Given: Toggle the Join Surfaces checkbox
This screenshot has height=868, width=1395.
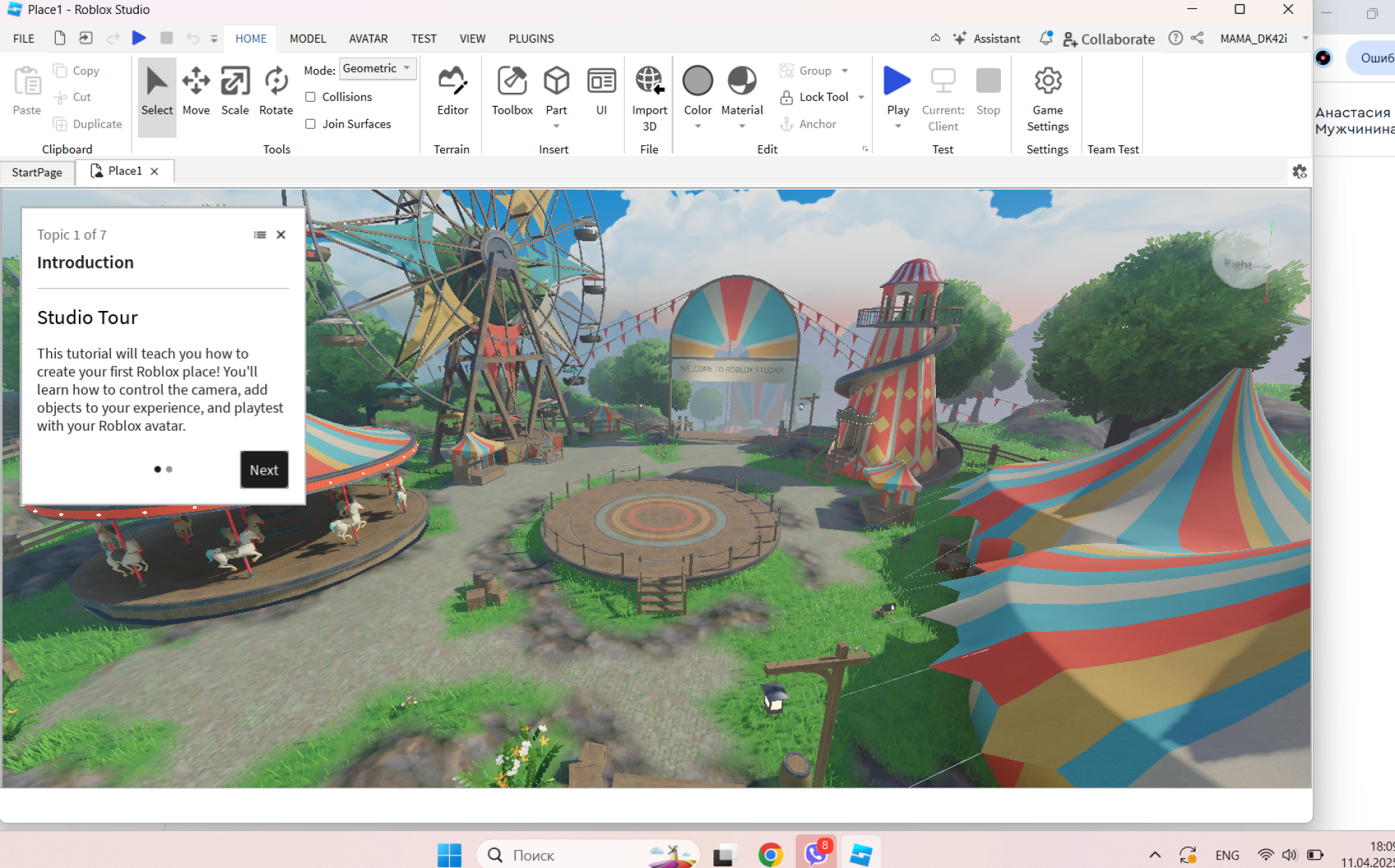Looking at the screenshot, I should tap(311, 124).
